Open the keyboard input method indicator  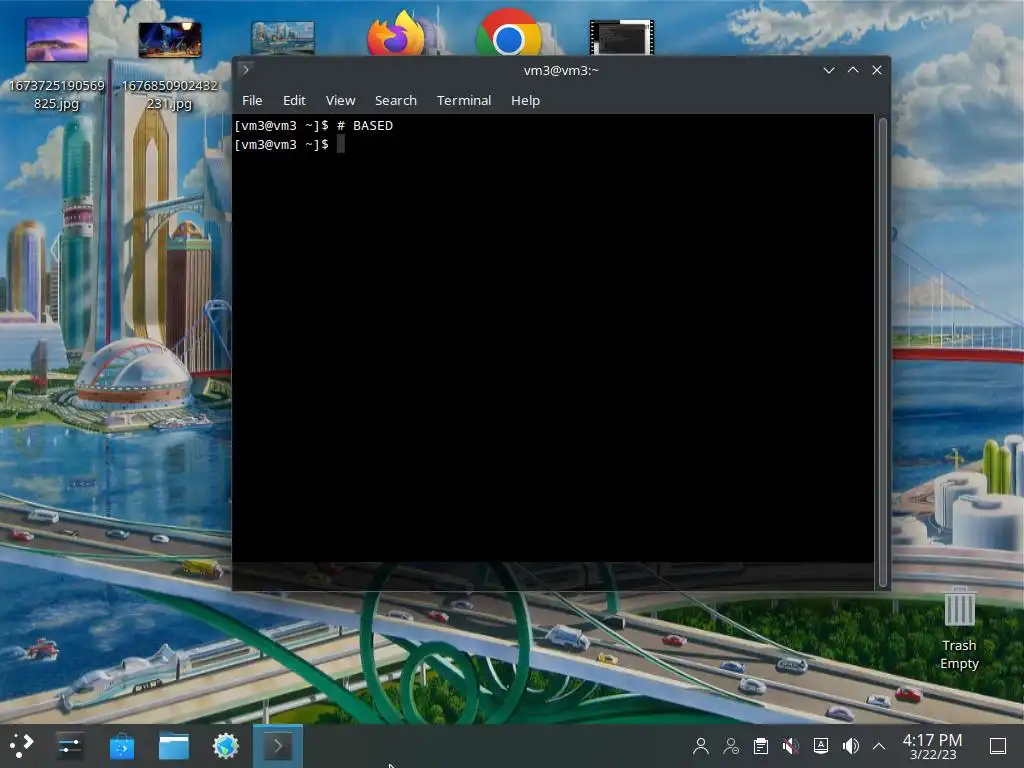click(x=821, y=746)
